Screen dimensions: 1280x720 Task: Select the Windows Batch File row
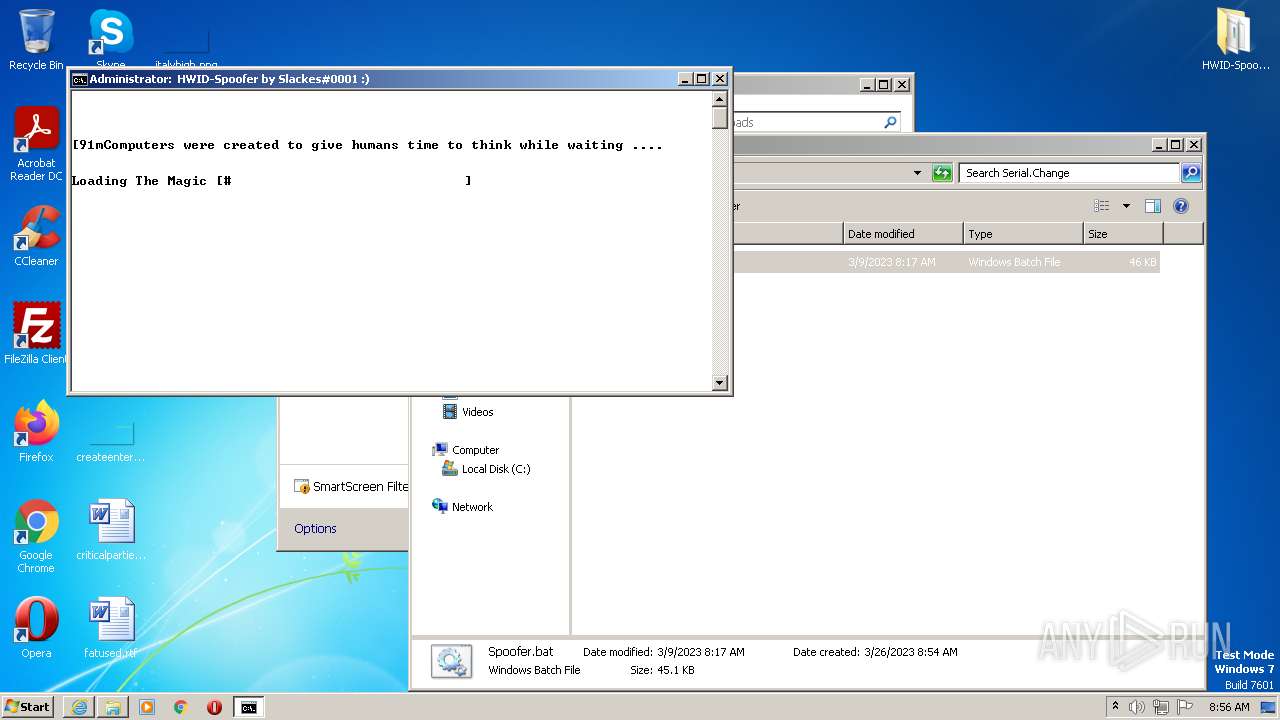[x=946, y=262]
